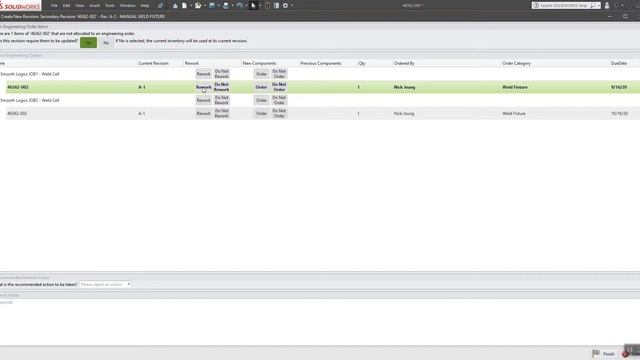Expand the Print dropdown arrow

click(x=232, y=6)
